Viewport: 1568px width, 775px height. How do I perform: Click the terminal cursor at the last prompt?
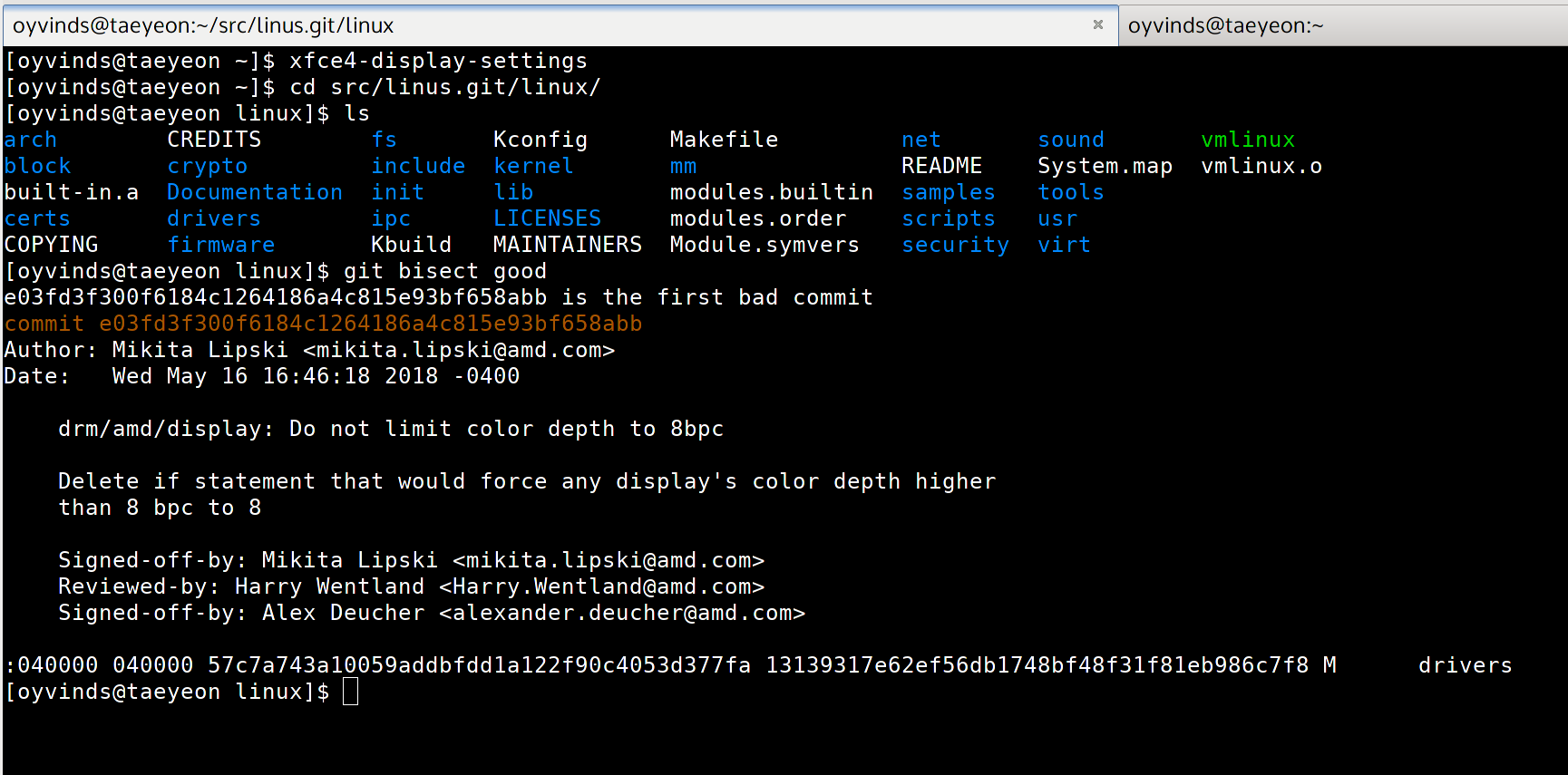(x=351, y=693)
